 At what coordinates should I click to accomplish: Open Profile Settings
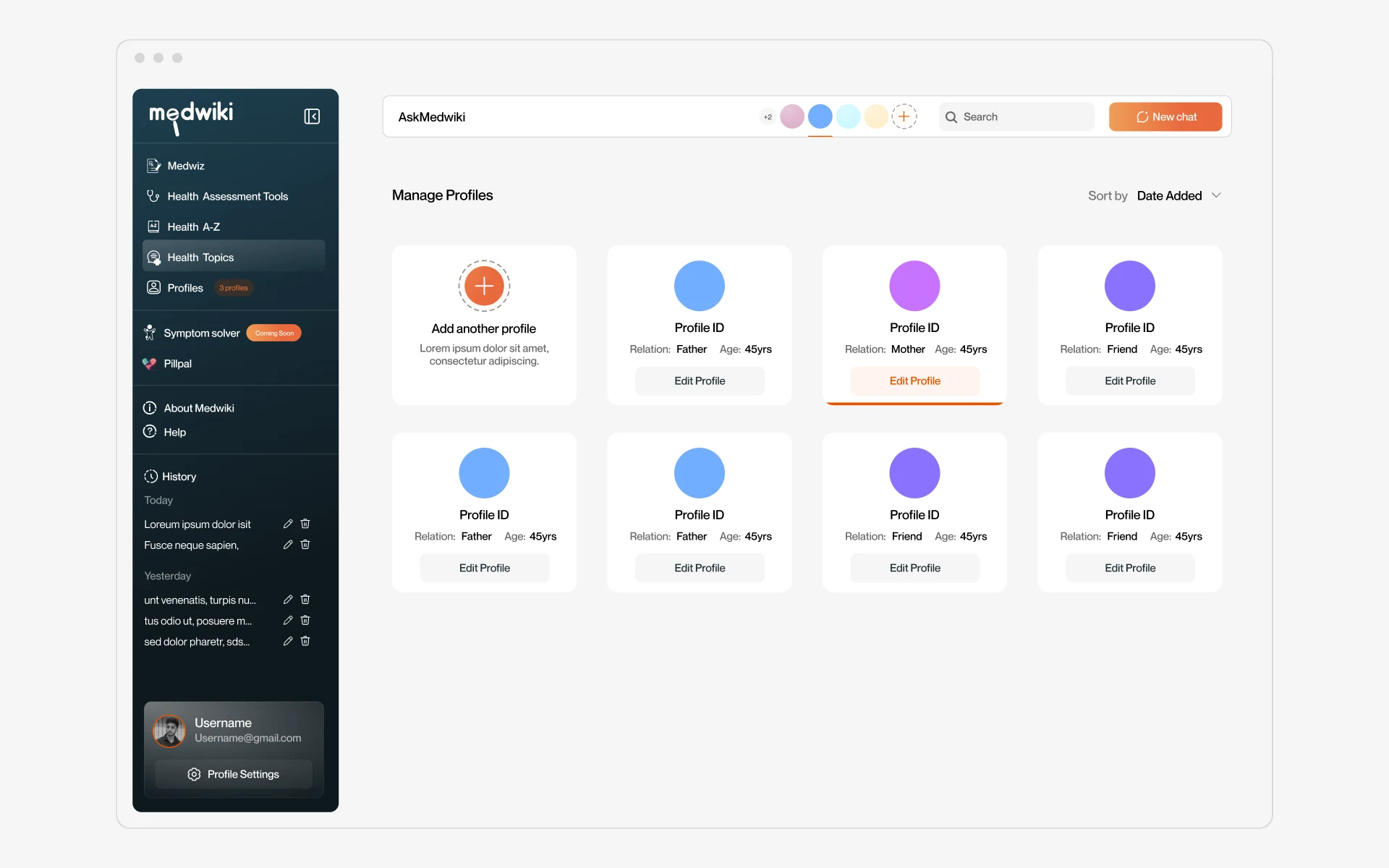234,774
